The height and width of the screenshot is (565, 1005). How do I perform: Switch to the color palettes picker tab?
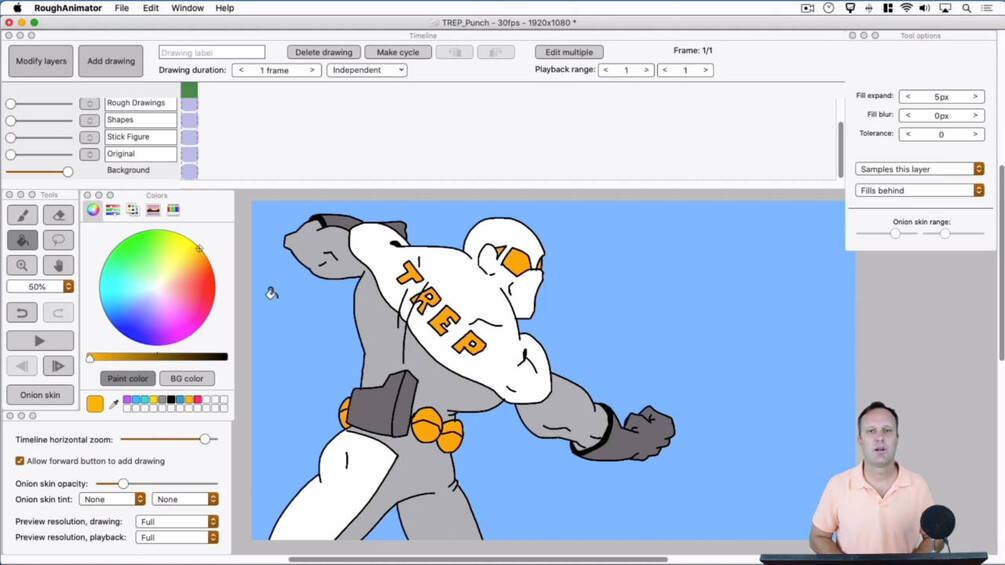coord(133,209)
